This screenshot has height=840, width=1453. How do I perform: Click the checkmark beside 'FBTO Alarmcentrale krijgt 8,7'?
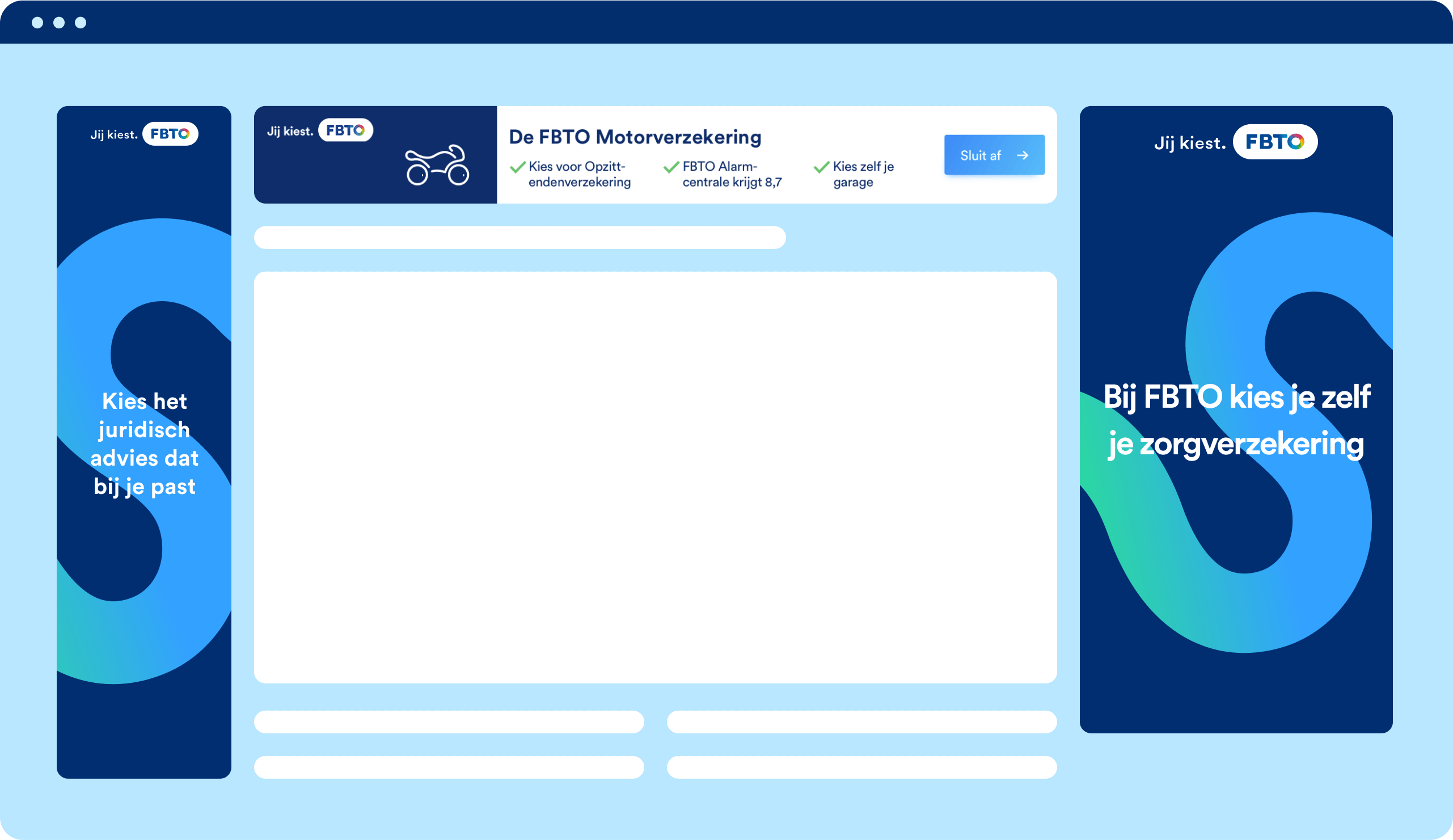[671, 167]
